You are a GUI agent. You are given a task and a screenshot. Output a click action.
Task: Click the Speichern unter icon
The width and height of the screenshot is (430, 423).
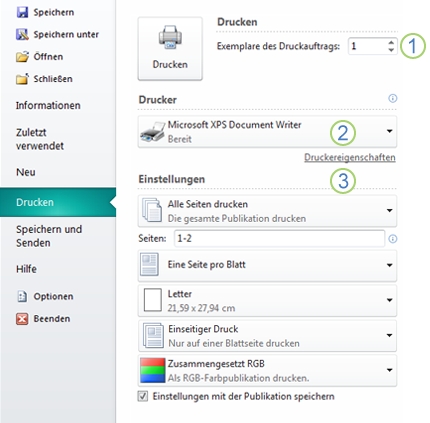22,34
